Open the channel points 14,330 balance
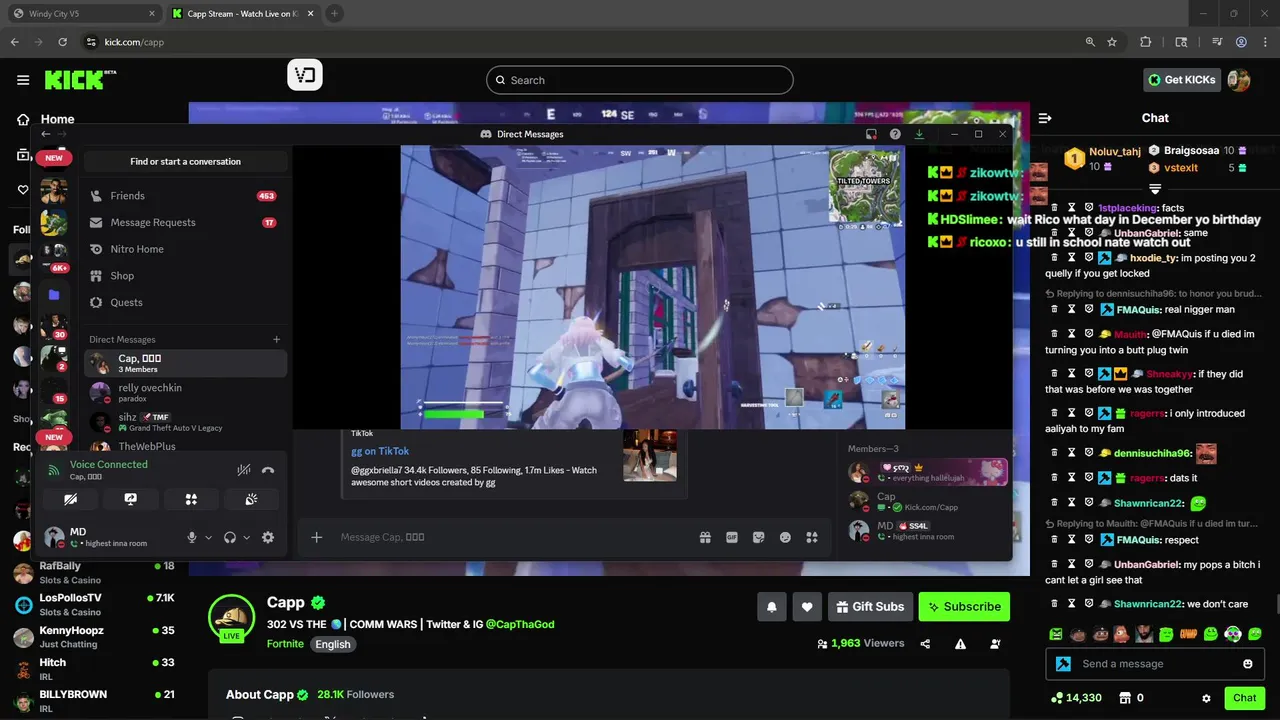 1076,698
